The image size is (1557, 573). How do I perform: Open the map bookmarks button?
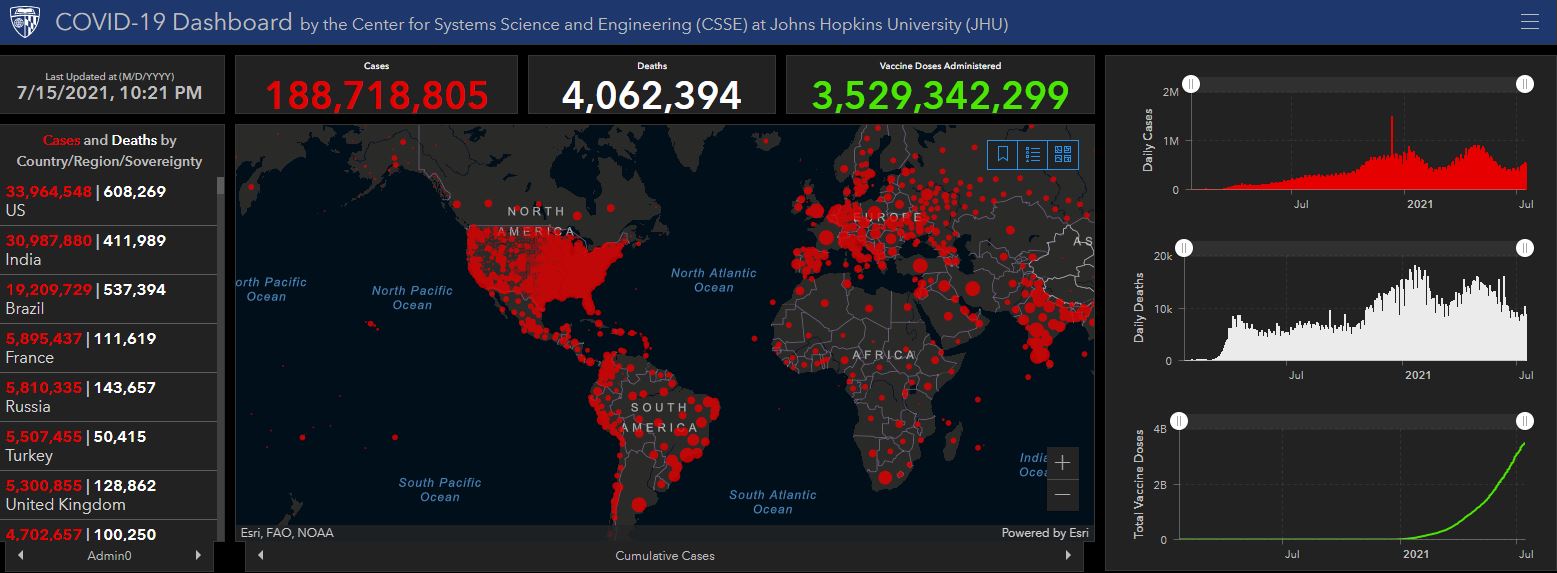pos(1003,155)
